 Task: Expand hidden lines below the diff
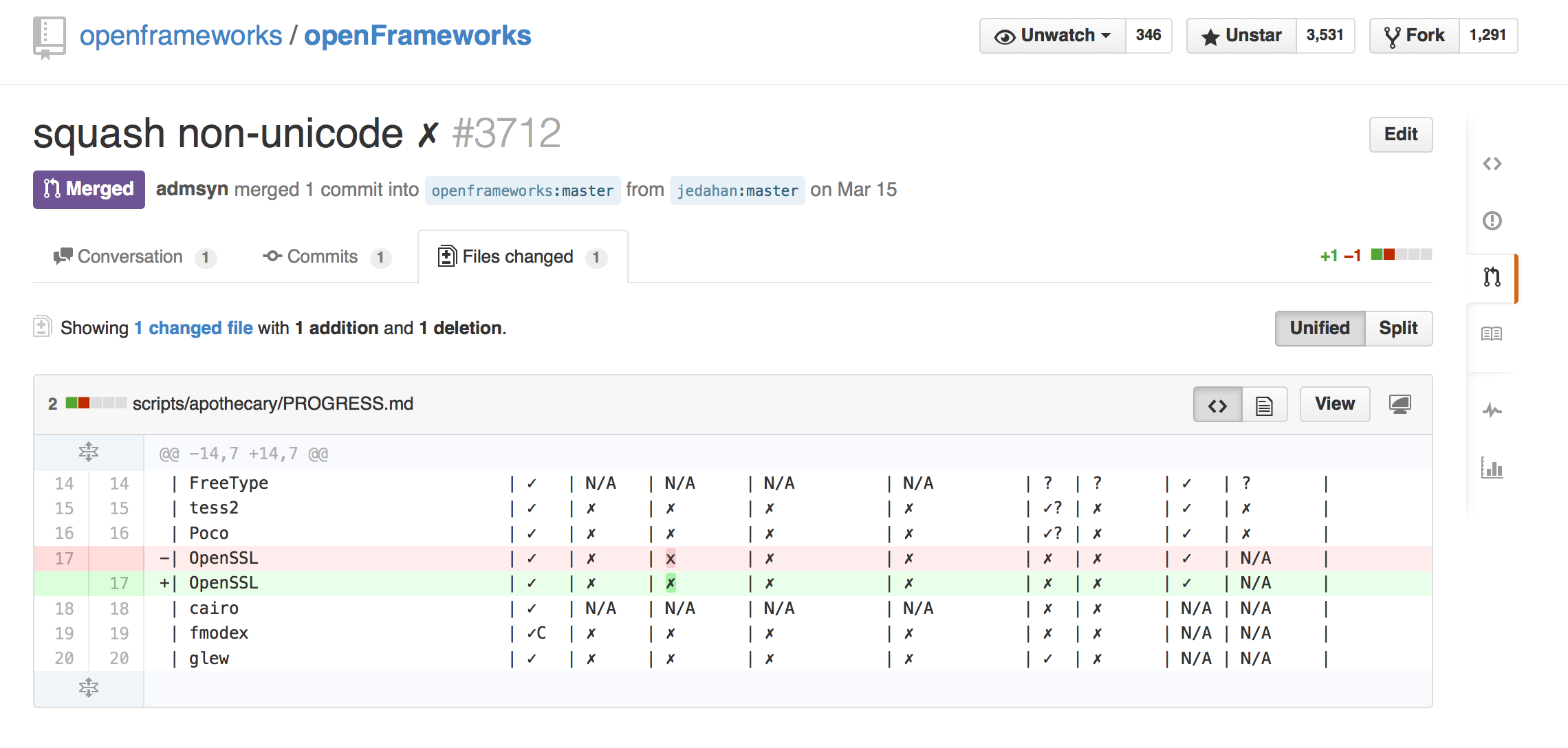(x=89, y=687)
